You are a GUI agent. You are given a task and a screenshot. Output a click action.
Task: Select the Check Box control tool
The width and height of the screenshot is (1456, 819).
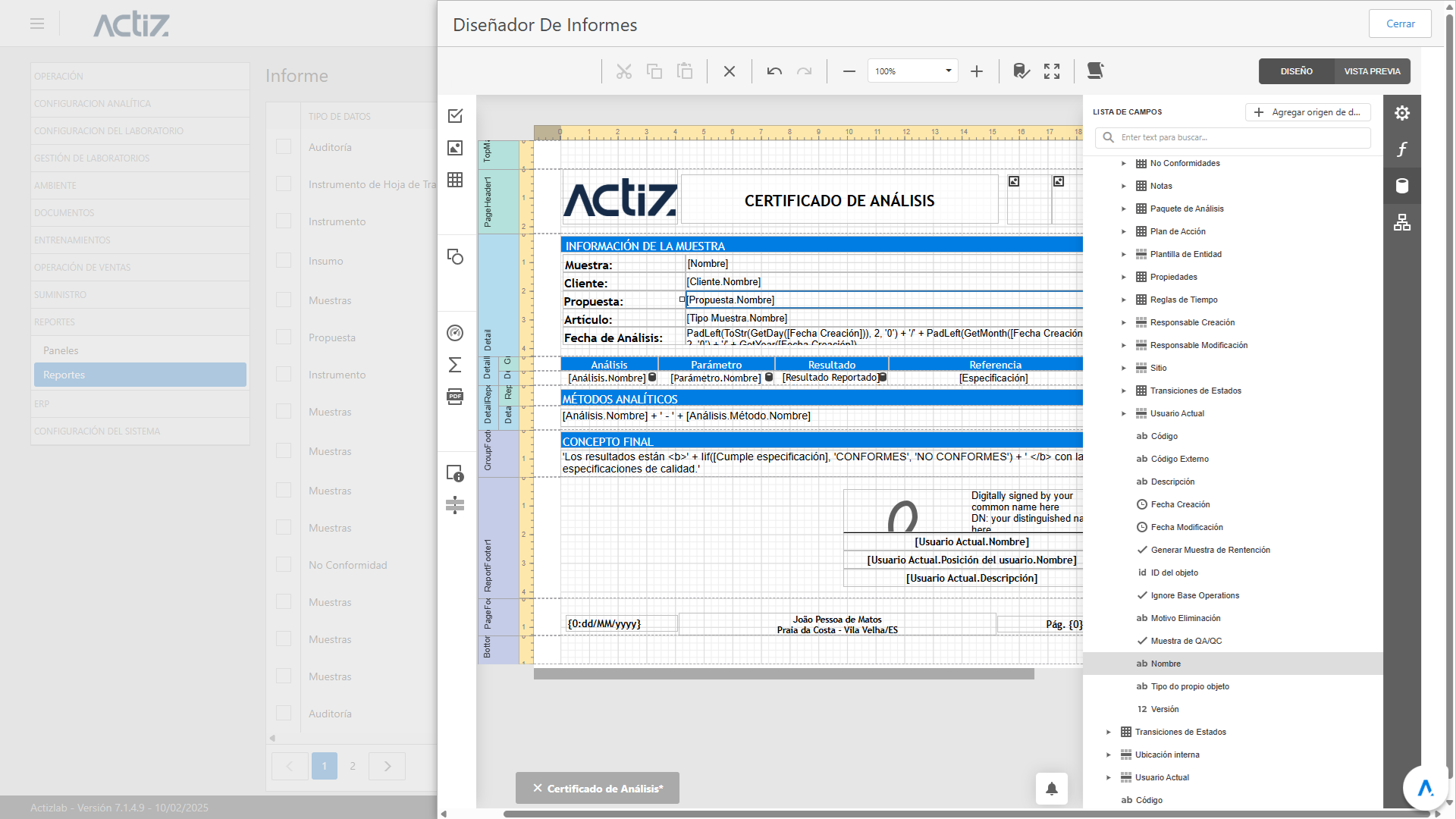tap(455, 116)
